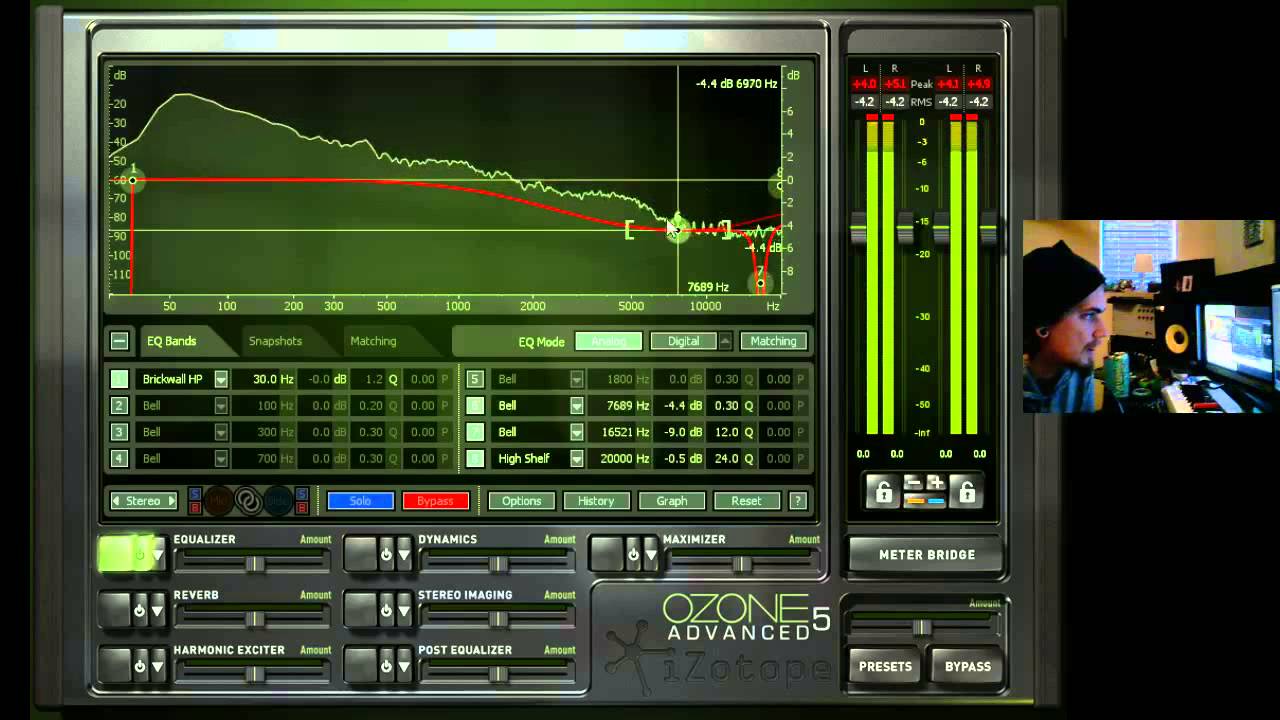
Task: Toggle the Harmonic Exciter power icon
Action: (139, 665)
